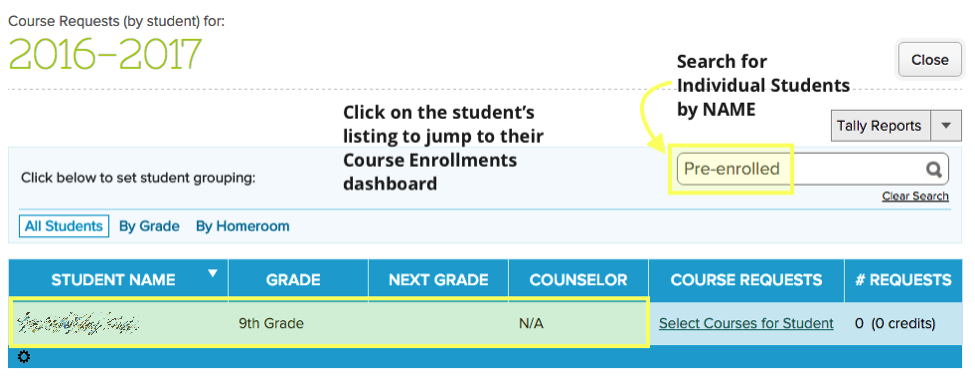This screenshot has width=975, height=378.
Task: Click the Clear Search link
Action: coord(915,196)
